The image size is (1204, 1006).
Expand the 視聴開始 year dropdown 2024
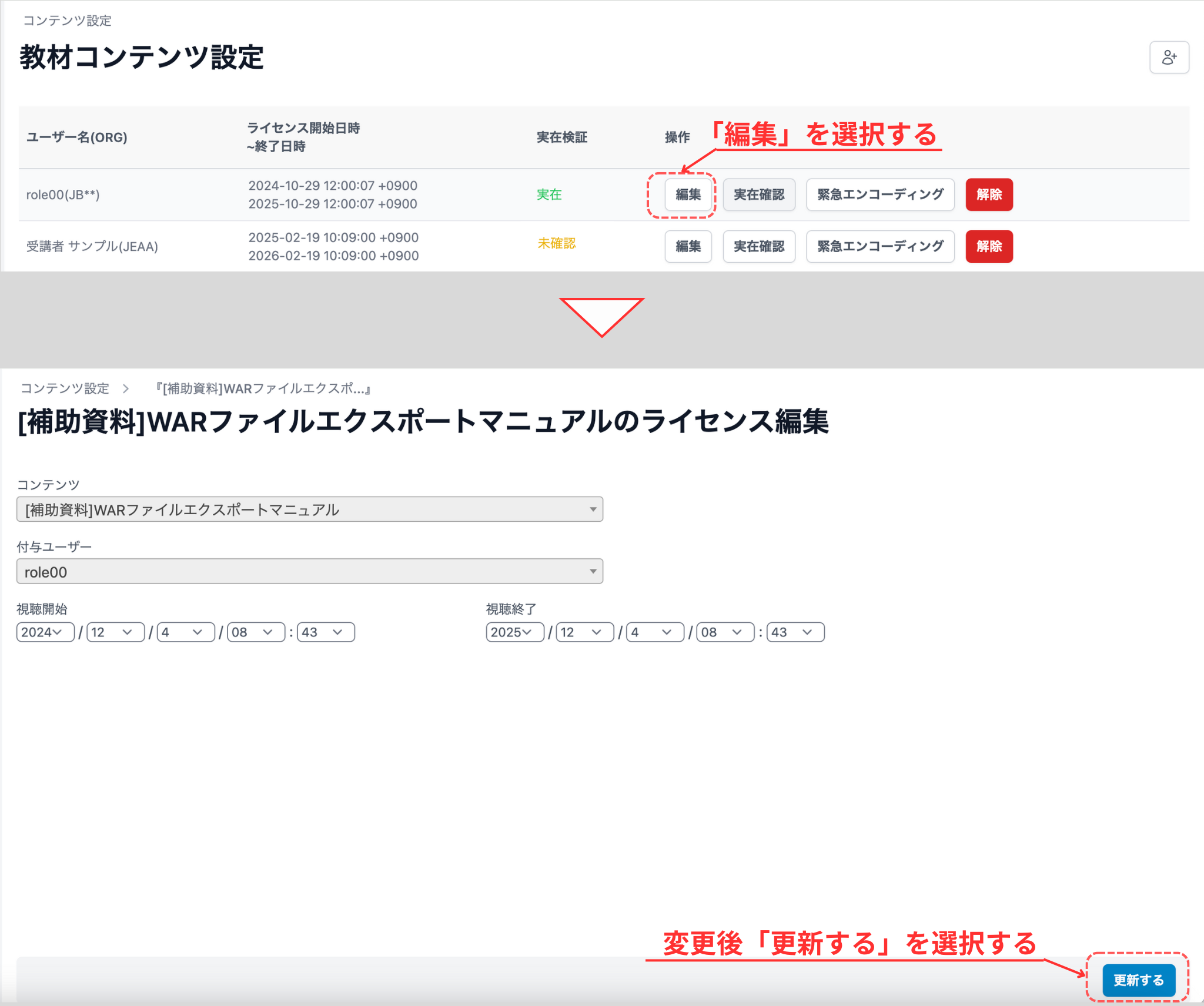pos(45,632)
